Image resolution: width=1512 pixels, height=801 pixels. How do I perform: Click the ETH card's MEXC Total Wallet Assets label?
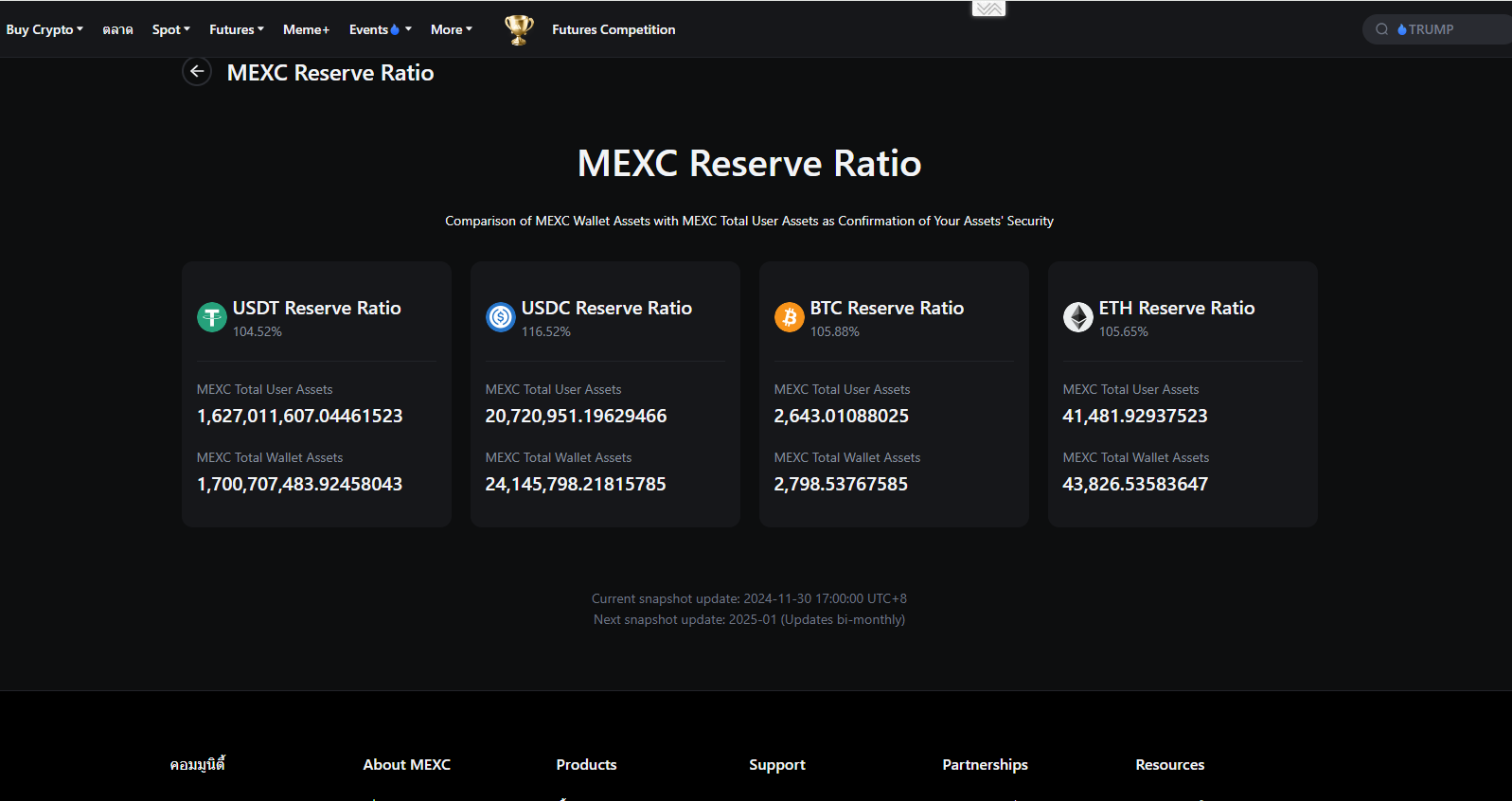(1136, 457)
